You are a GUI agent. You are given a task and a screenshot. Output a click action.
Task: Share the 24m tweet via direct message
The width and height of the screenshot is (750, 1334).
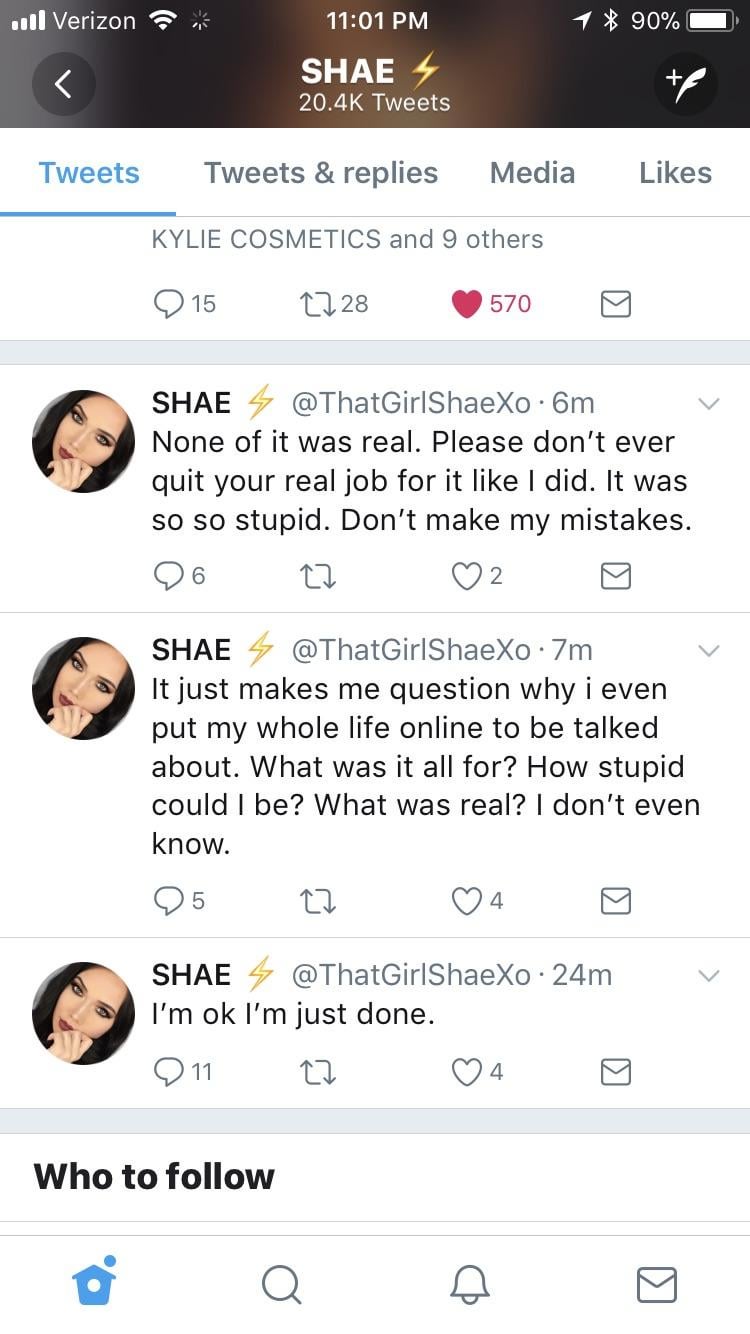pyautogui.click(x=616, y=1073)
